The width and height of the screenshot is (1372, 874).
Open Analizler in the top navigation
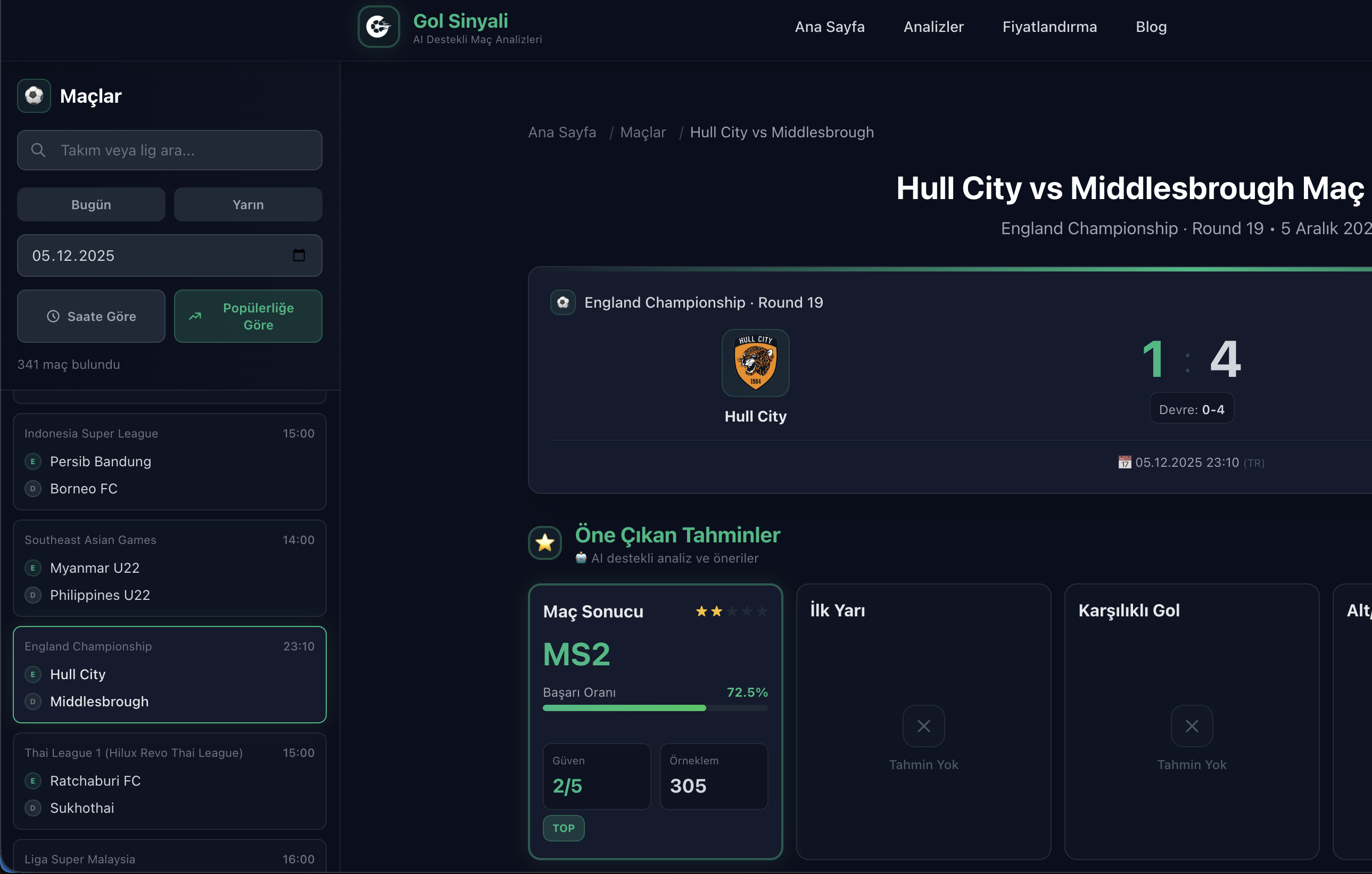pyautogui.click(x=933, y=27)
